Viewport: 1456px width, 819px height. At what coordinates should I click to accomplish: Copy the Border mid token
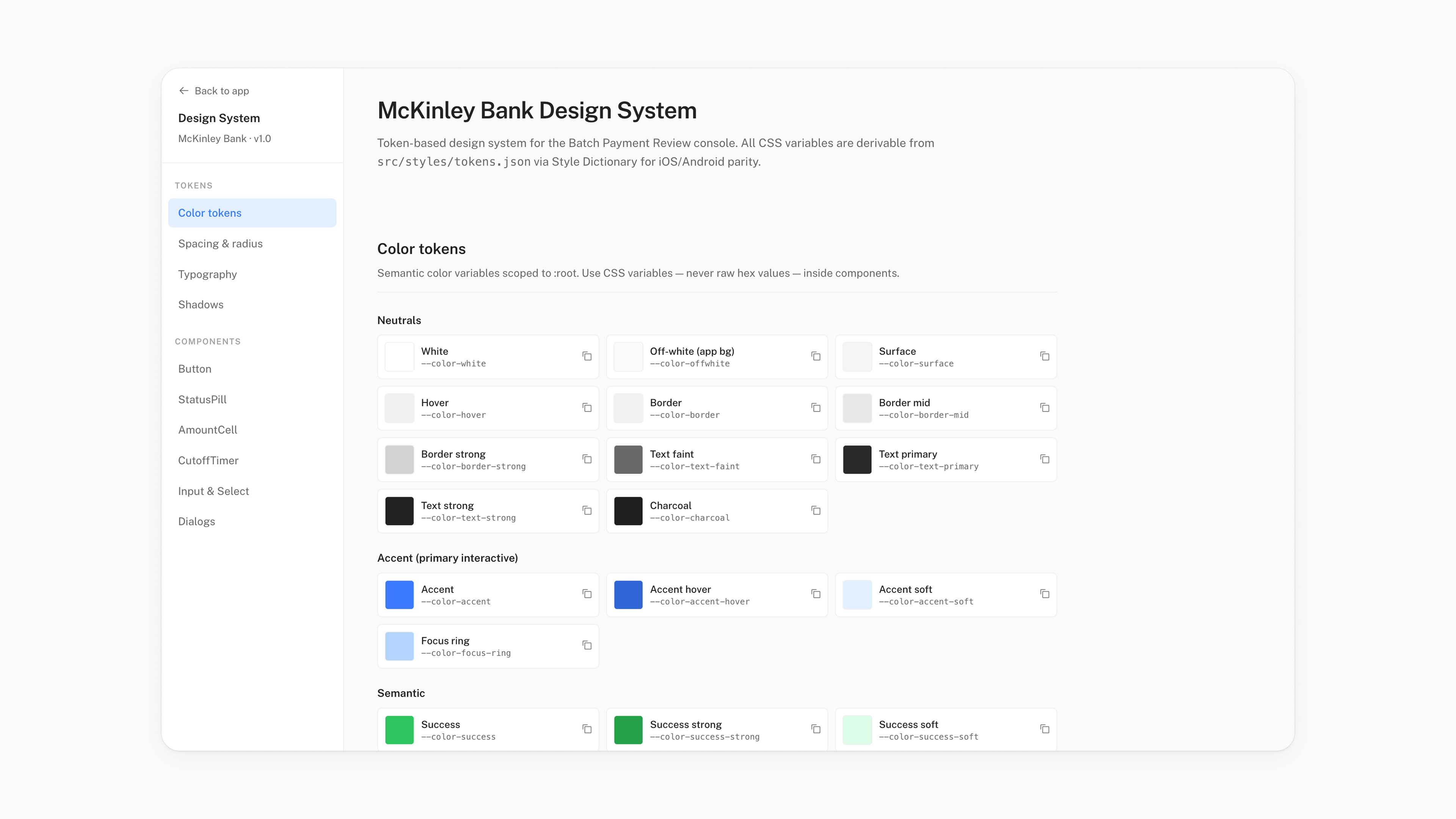pos(1045,408)
